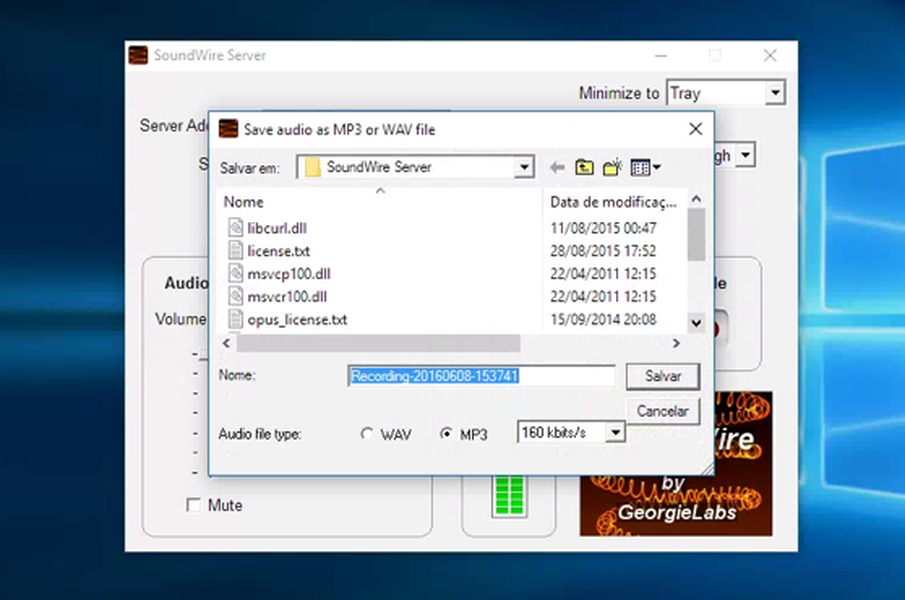Click the SoundWire Server window title icon

point(138,56)
